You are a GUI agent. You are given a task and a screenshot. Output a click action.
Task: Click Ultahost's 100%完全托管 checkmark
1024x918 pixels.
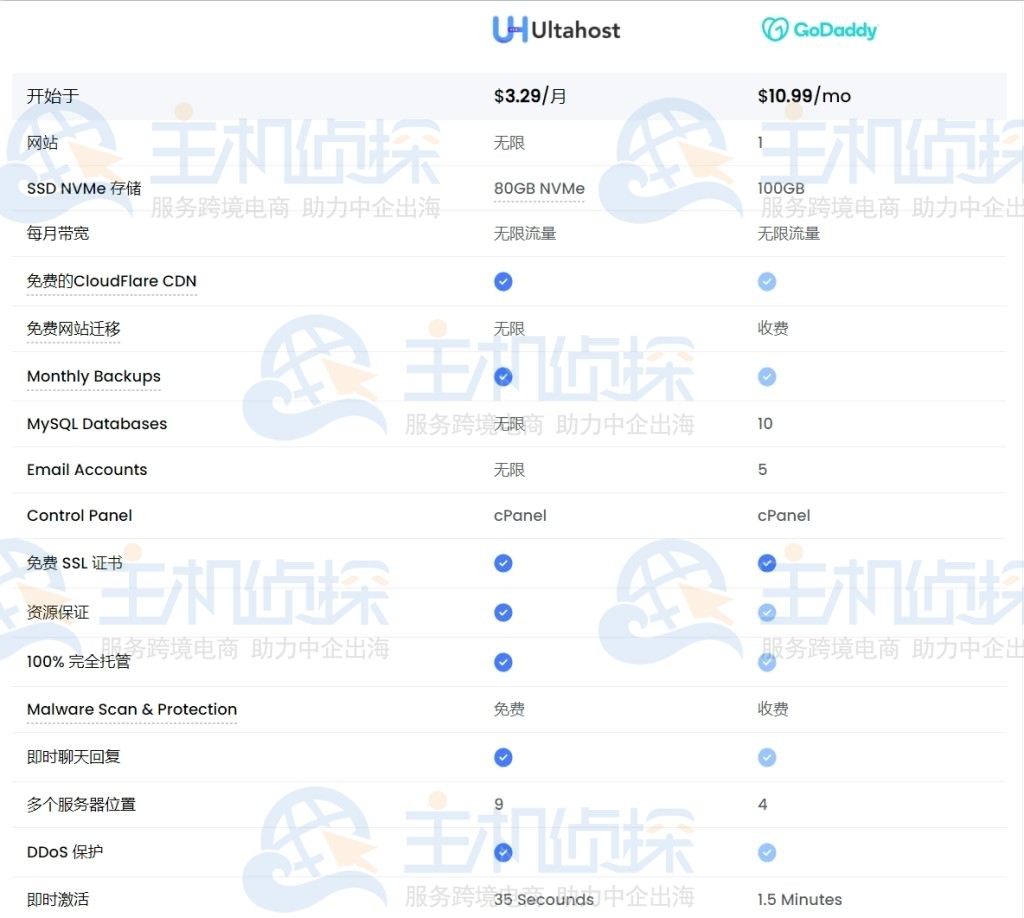(x=503, y=662)
